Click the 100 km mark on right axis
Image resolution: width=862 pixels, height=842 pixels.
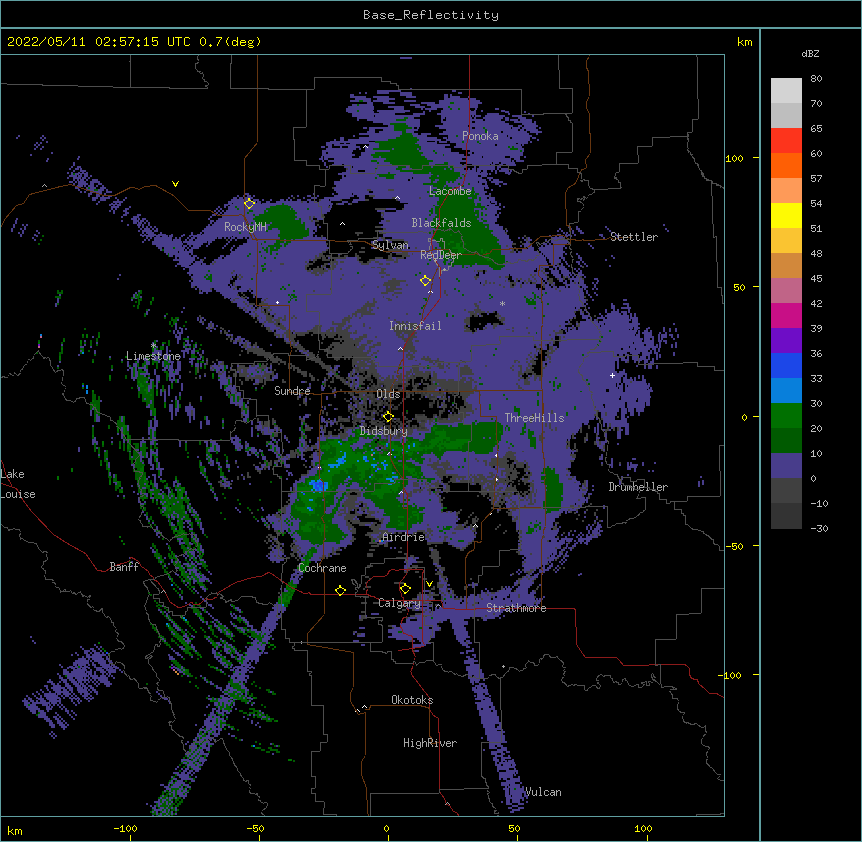(x=734, y=159)
